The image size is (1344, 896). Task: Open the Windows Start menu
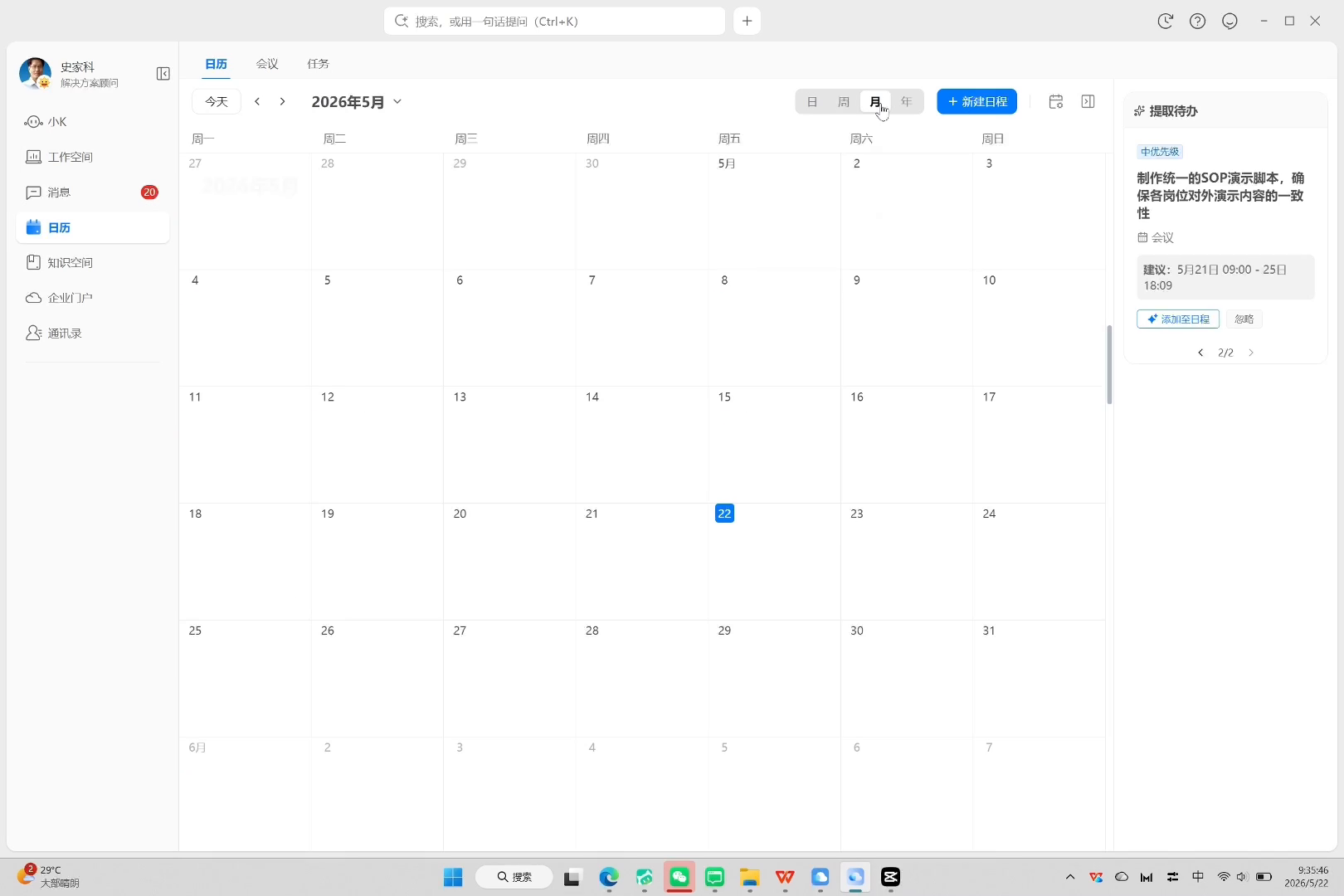pos(453,877)
